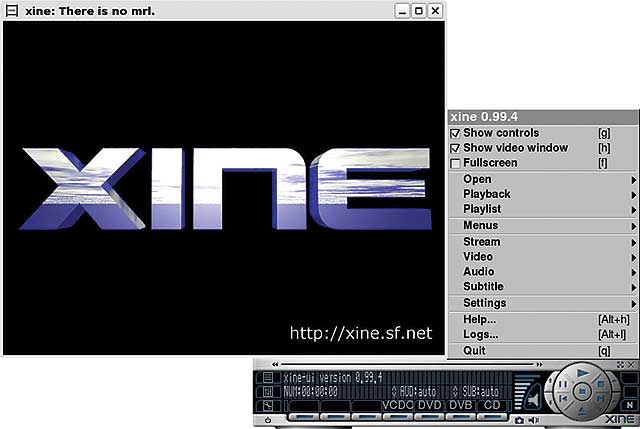The width and height of the screenshot is (640, 429).
Task: Click the seek position slider bar
Action: [407, 364]
